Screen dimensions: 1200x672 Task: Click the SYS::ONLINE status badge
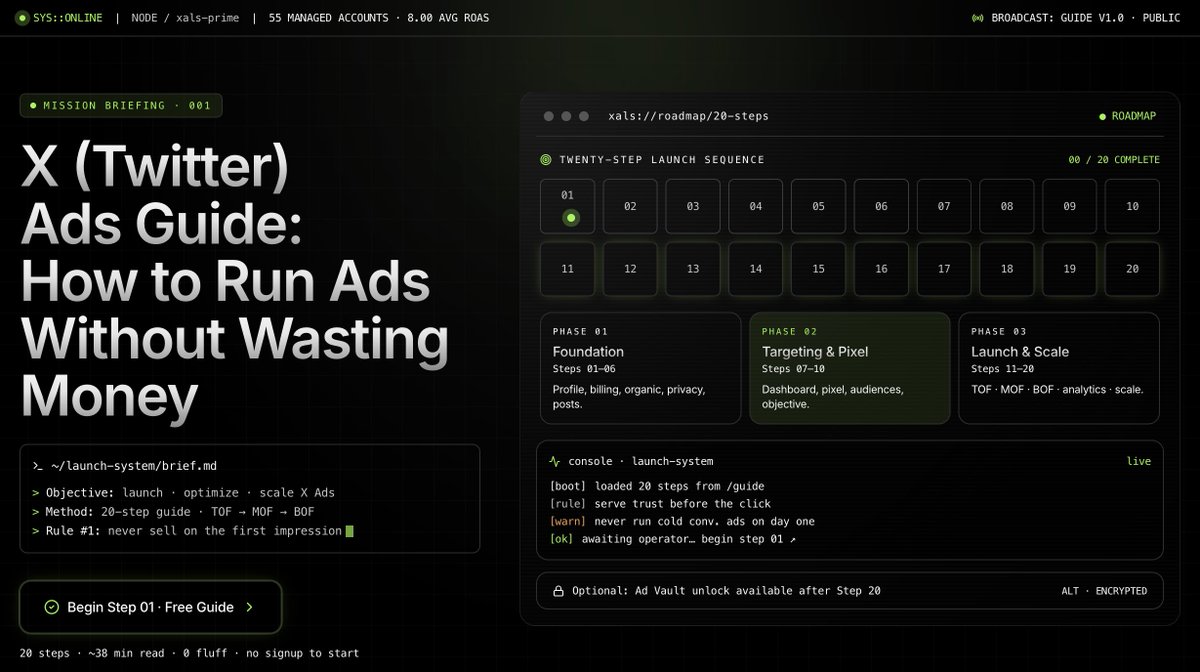click(x=60, y=17)
